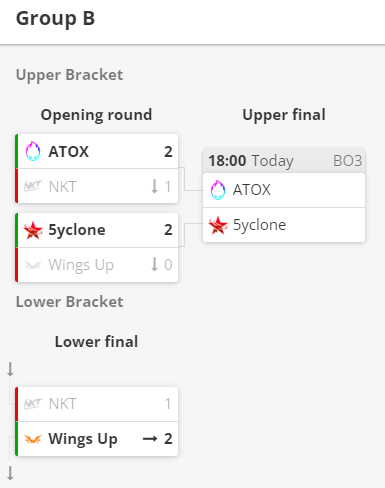The height and width of the screenshot is (488, 385).
Task: Click ATOX flame logo in opening round
Action: (33, 151)
